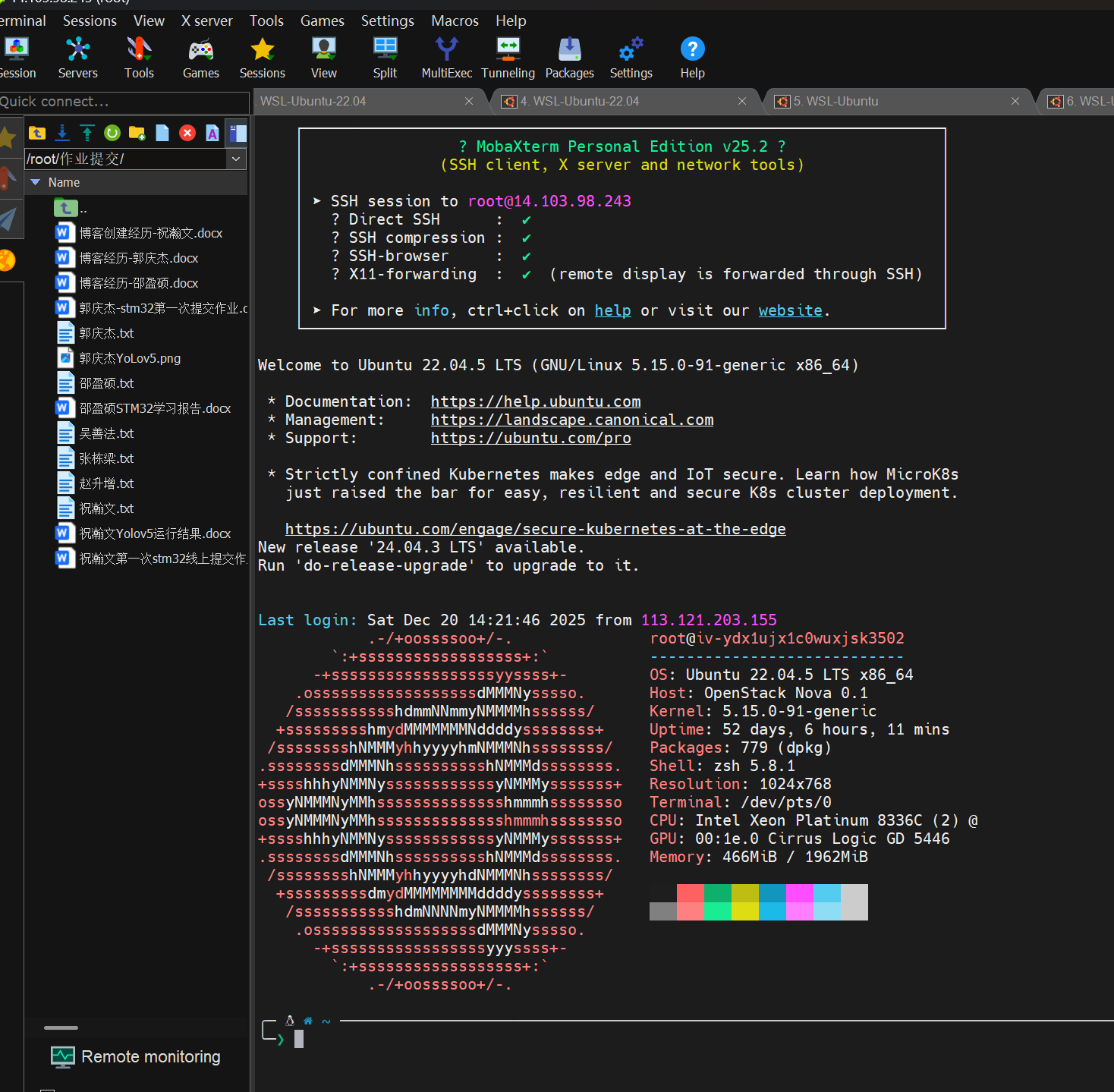Open the Tools knife sidebar tab
Screen dimensions: 1114x1092
click(8, 179)
